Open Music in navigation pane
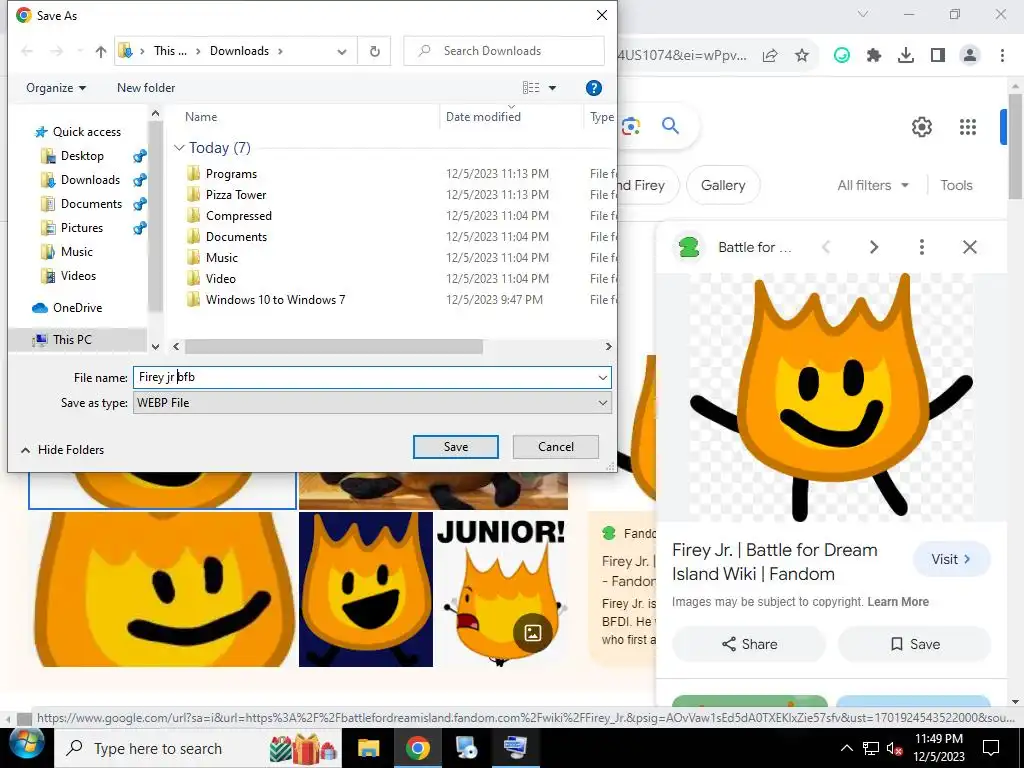The image size is (1024, 768). pyautogui.click(x=76, y=252)
